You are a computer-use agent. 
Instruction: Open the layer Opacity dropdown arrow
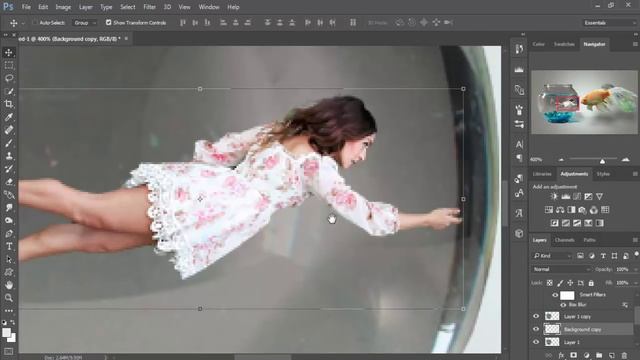pyautogui.click(x=636, y=269)
